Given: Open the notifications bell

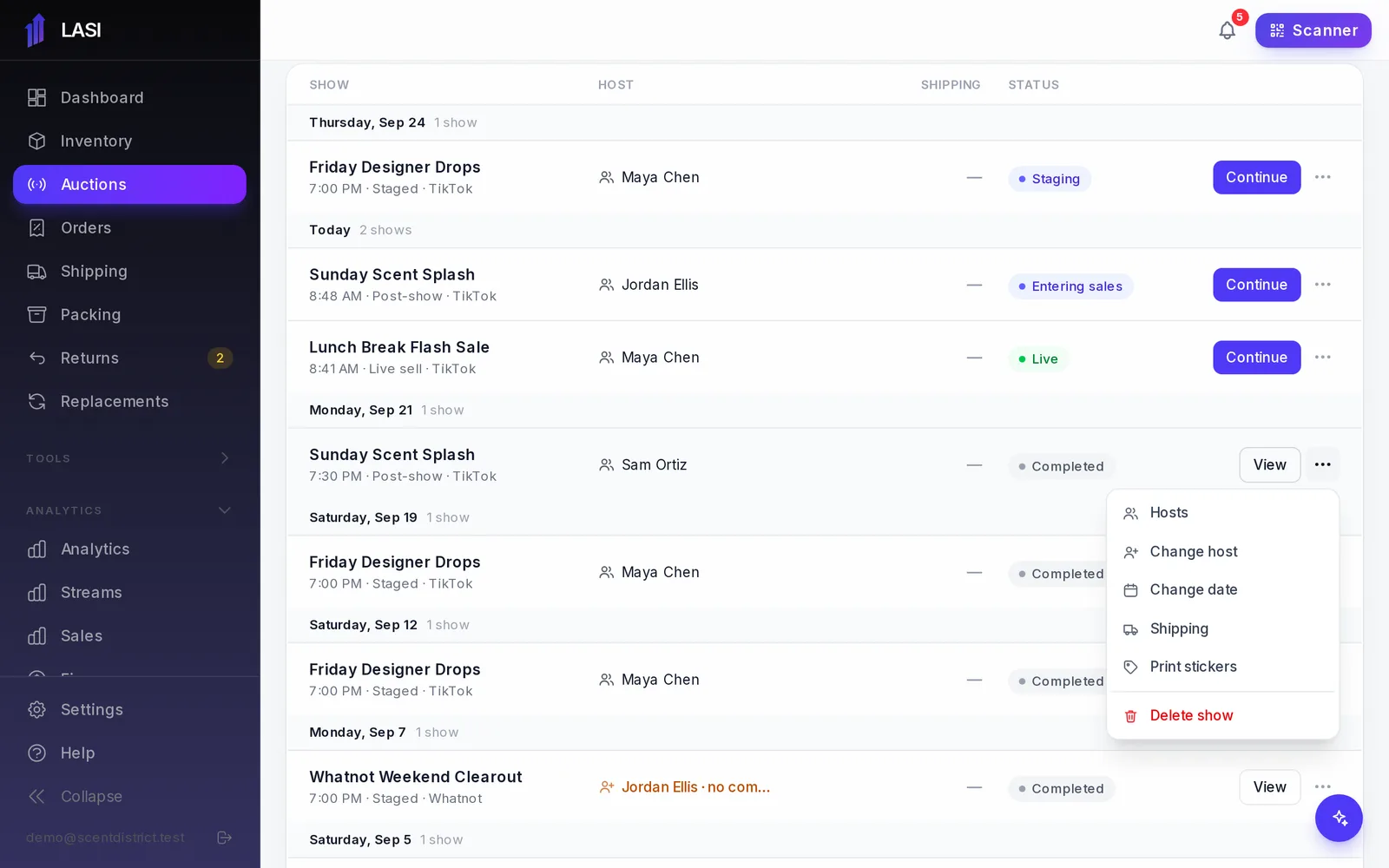Looking at the screenshot, I should point(1227,30).
